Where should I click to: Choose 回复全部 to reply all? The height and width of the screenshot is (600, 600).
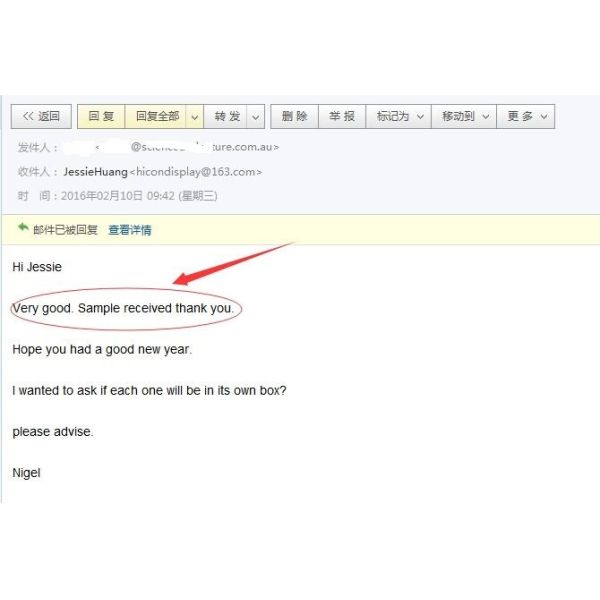(157, 116)
